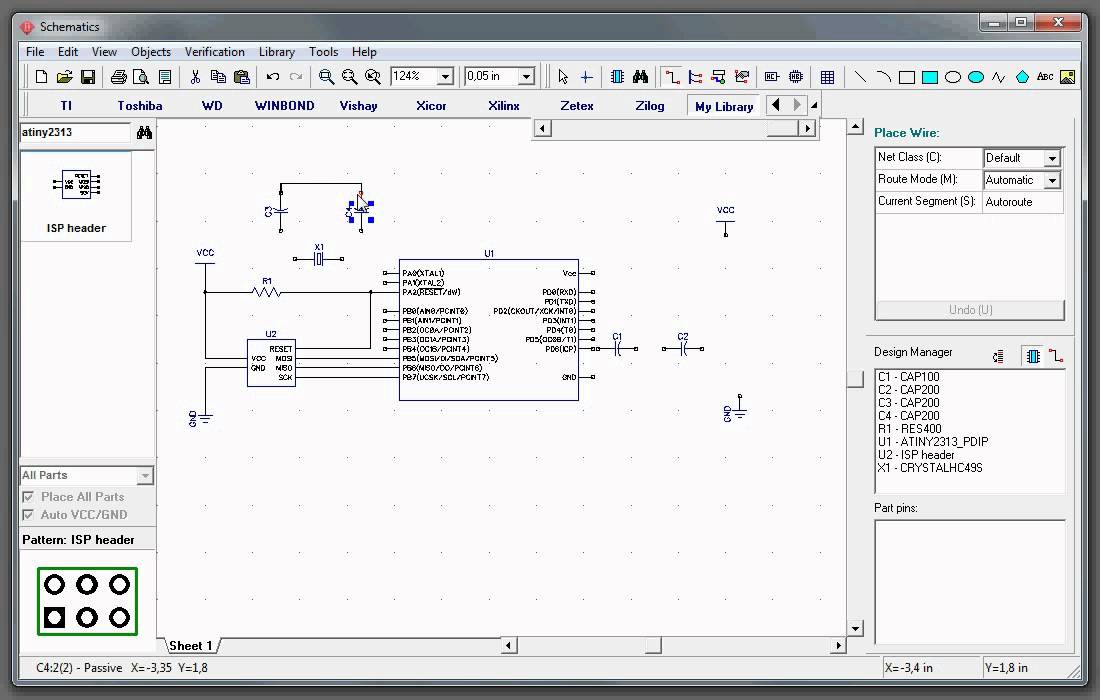Draw a filled cyan ellipse

(x=976, y=76)
